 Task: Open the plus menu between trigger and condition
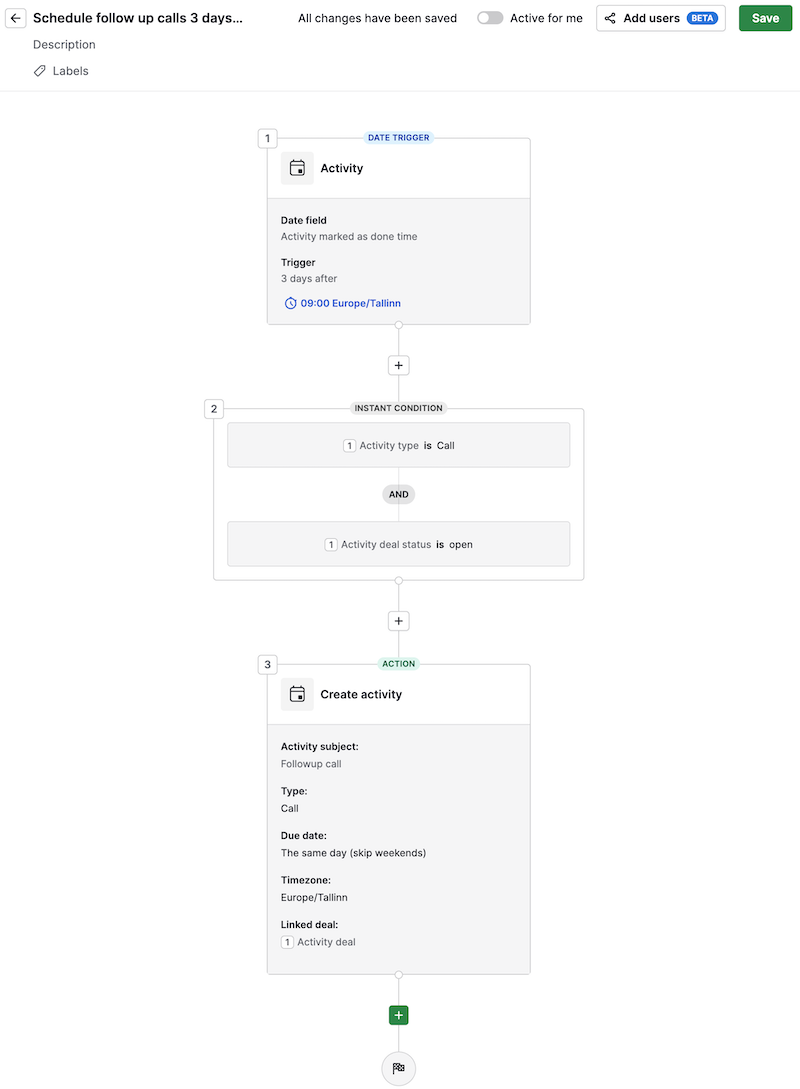click(398, 365)
